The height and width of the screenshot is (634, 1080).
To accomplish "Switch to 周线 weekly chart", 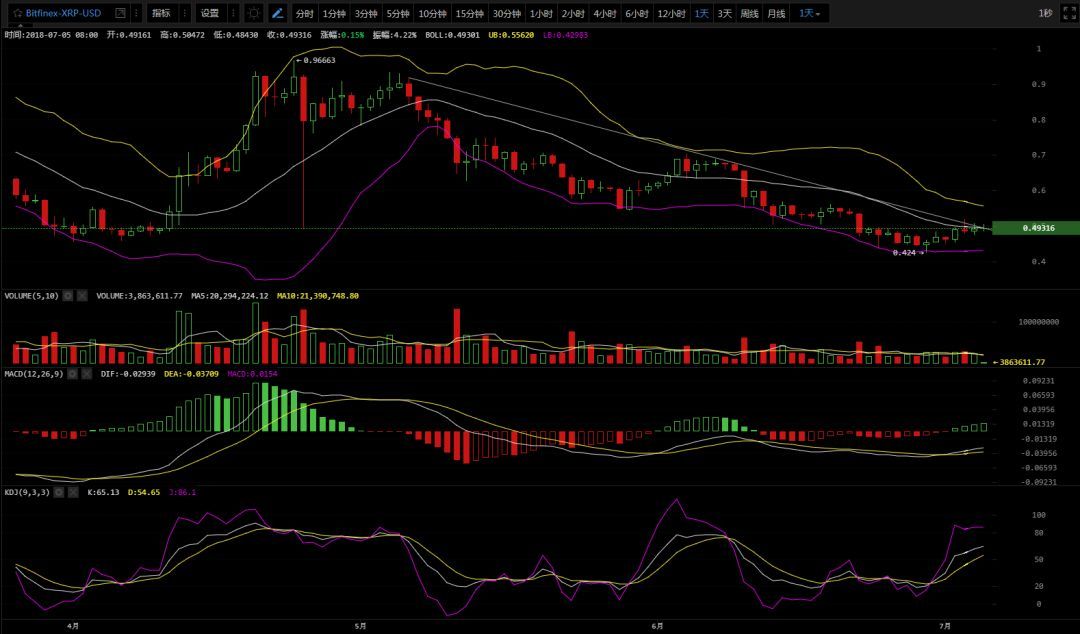I will pos(749,14).
